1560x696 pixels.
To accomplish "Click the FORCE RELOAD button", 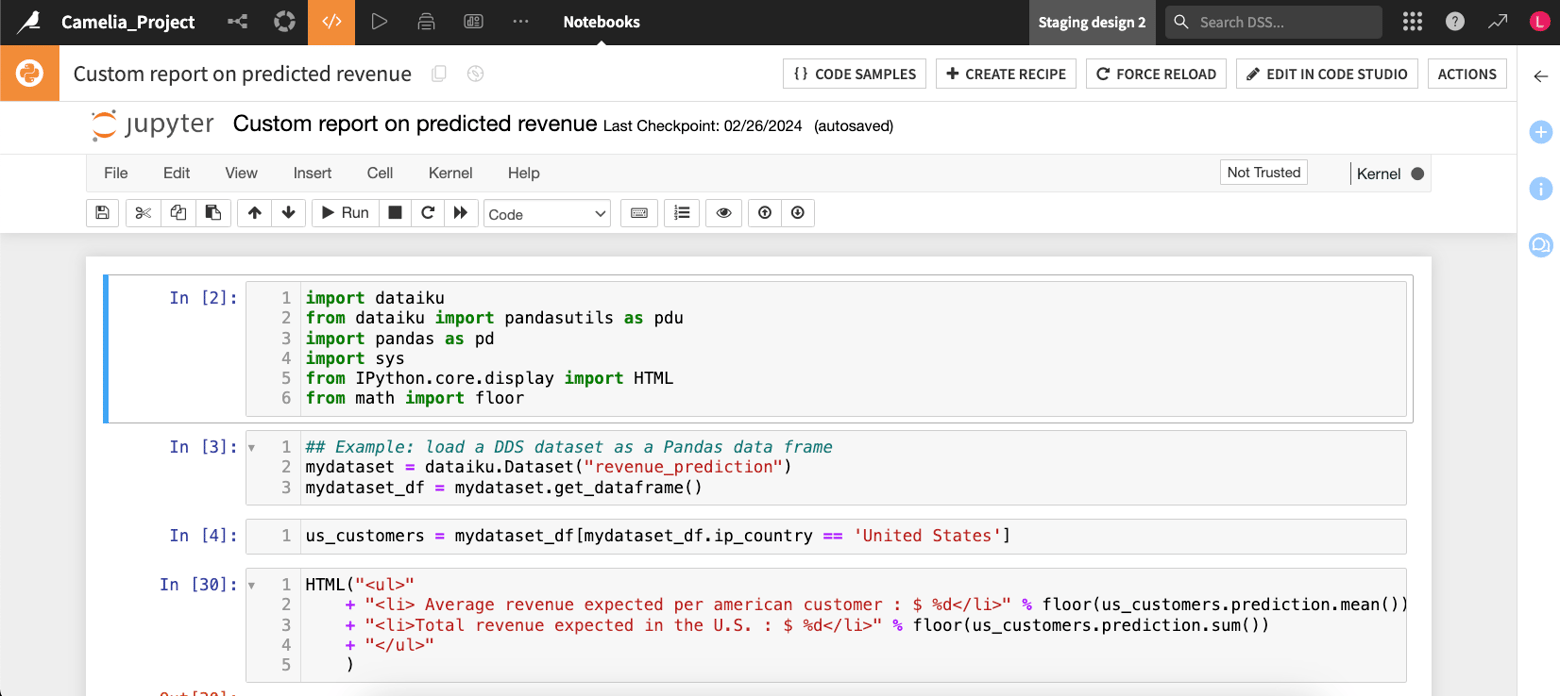I will tap(1155, 73).
